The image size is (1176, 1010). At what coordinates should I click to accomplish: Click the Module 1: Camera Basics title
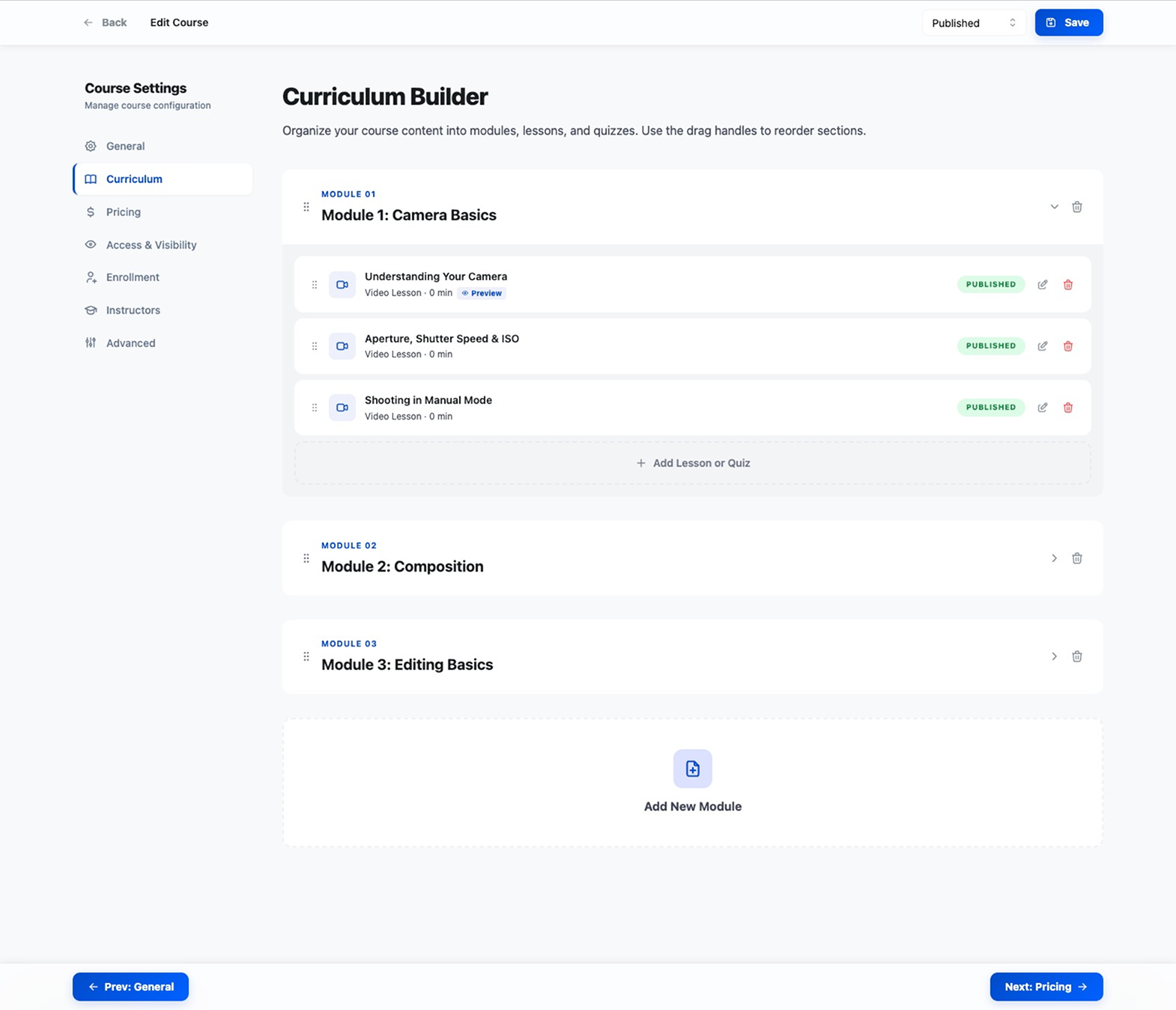tap(409, 215)
